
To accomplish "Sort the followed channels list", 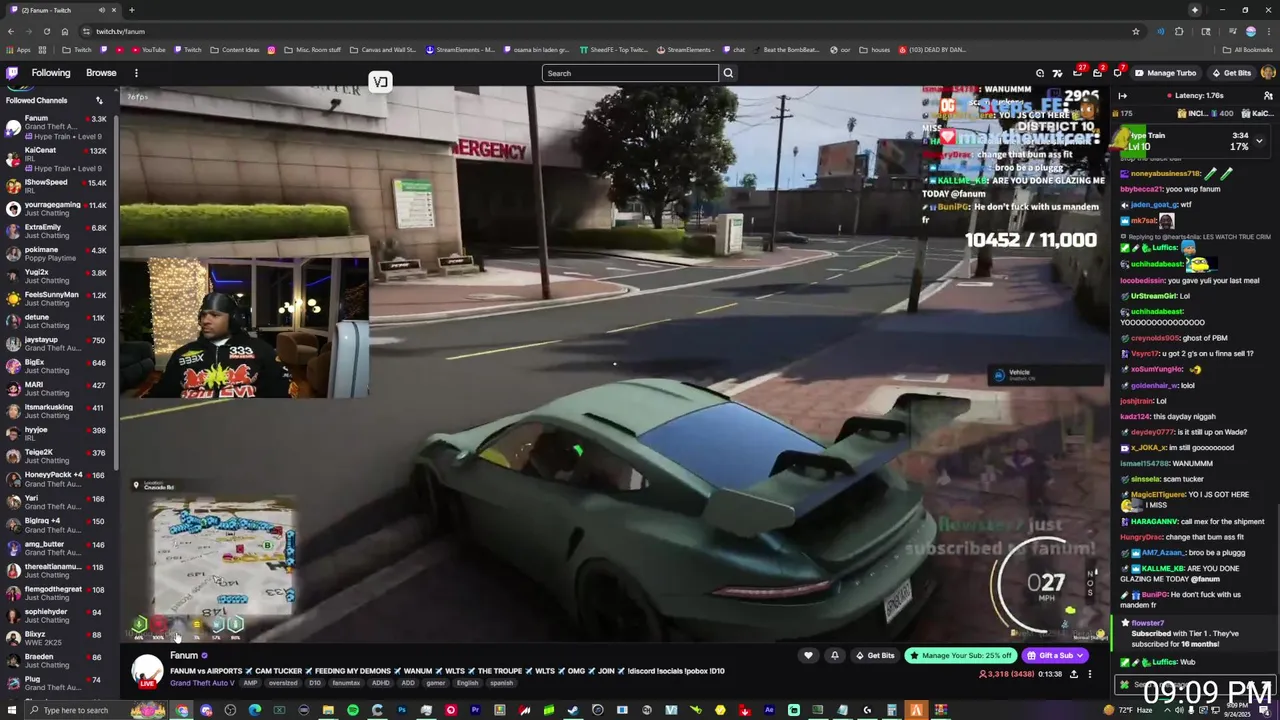I will click(99, 100).
